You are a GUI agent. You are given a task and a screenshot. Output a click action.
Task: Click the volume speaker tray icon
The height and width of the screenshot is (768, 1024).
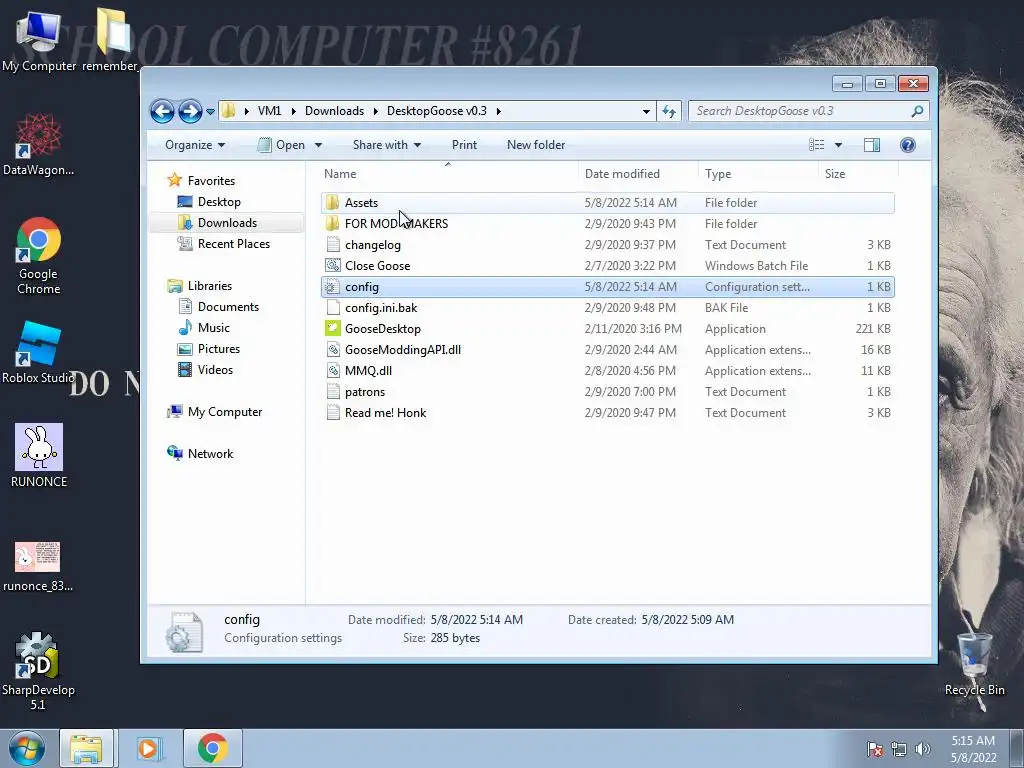(922, 749)
